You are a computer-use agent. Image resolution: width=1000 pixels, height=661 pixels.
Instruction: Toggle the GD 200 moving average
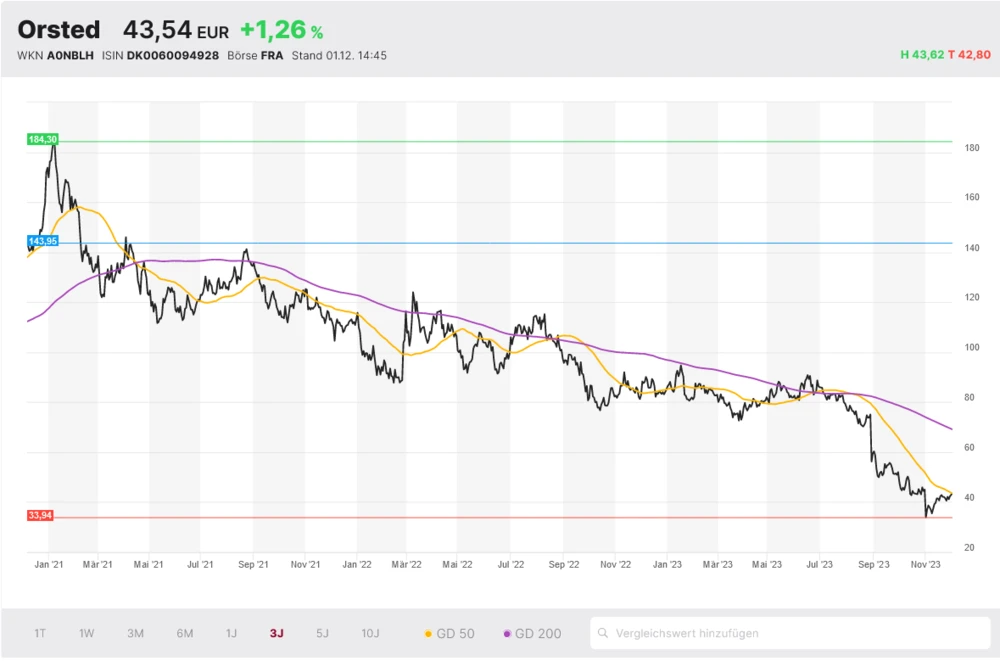coord(537,633)
